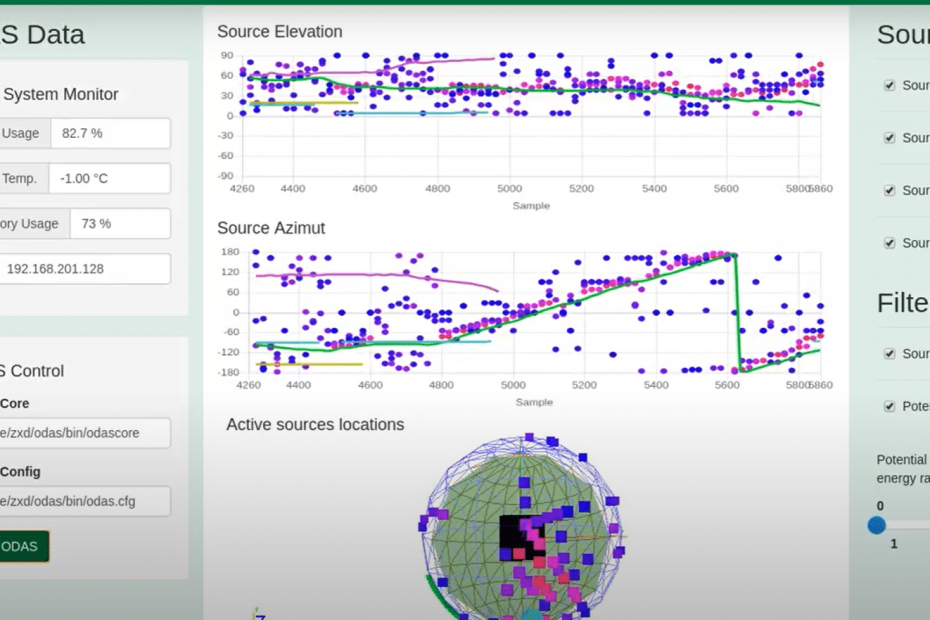
Task: Toggle the third Source checkbox in Sources
Action: tap(889, 190)
